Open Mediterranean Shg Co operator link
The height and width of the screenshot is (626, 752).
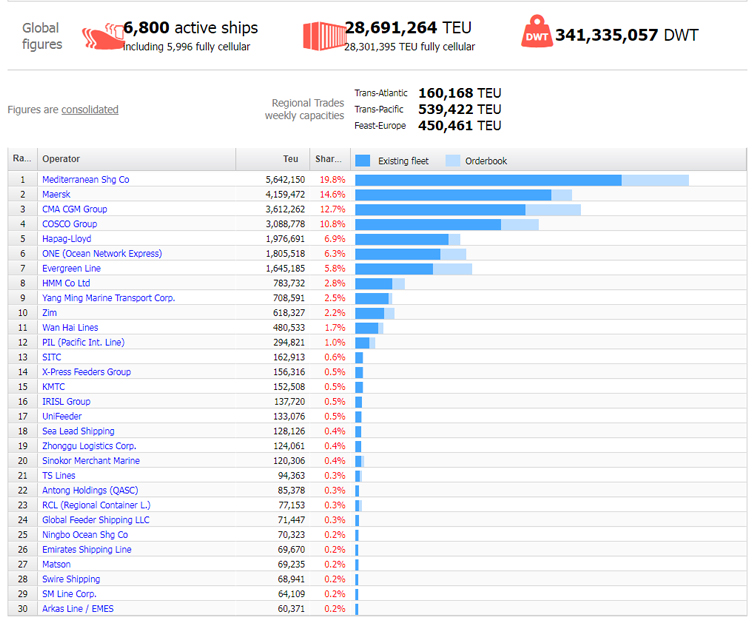(x=86, y=179)
